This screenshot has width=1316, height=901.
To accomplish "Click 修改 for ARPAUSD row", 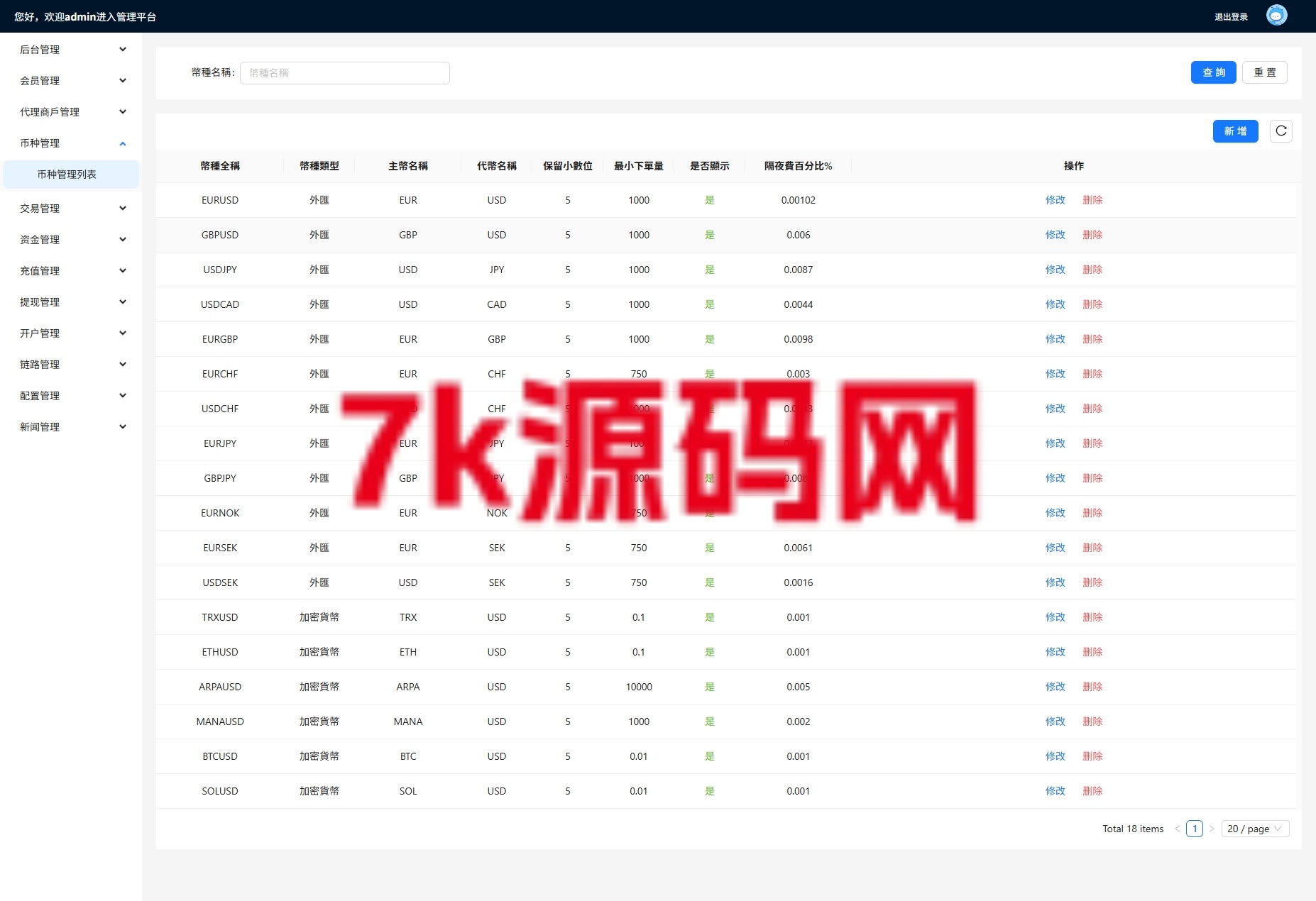I will pyautogui.click(x=1055, y=687).
